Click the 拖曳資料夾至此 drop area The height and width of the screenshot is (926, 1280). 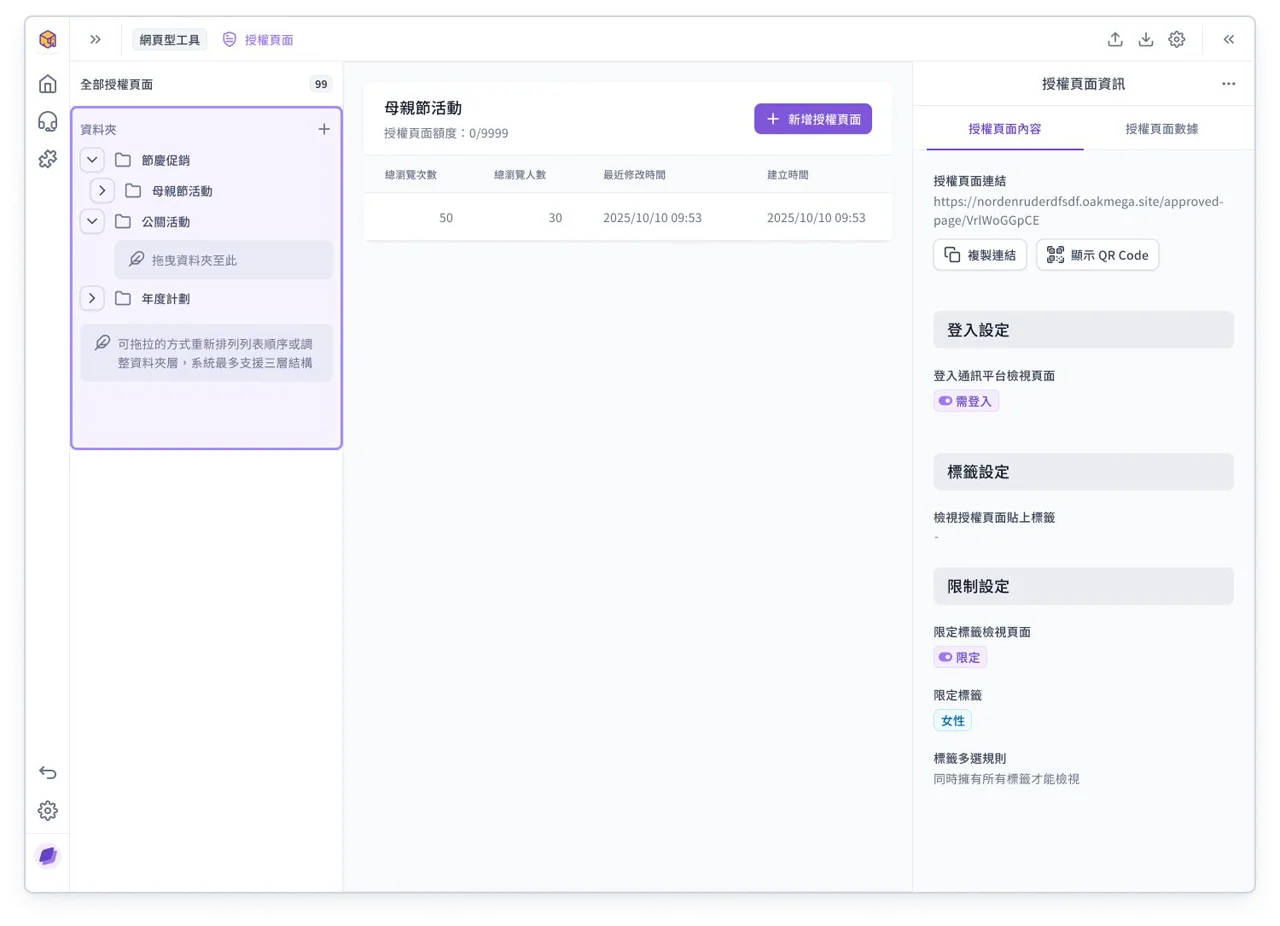pyautogui.click(x=223, y=260)
